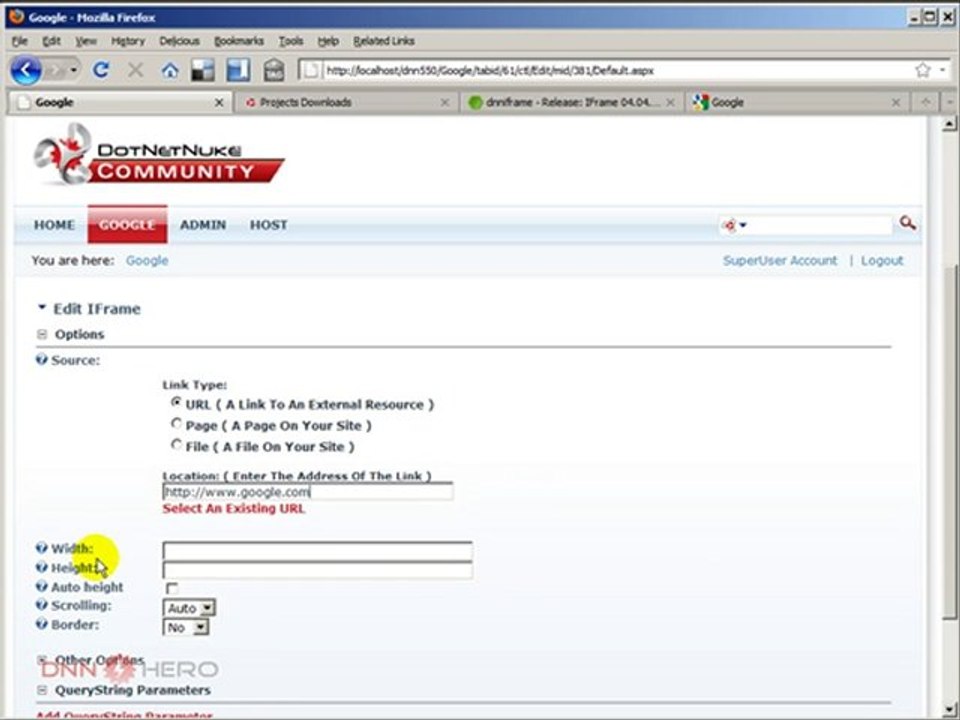The width and height of the screenshot is (960, 720).
Task: Click the Height input field
Action: [x=317, y=570]
